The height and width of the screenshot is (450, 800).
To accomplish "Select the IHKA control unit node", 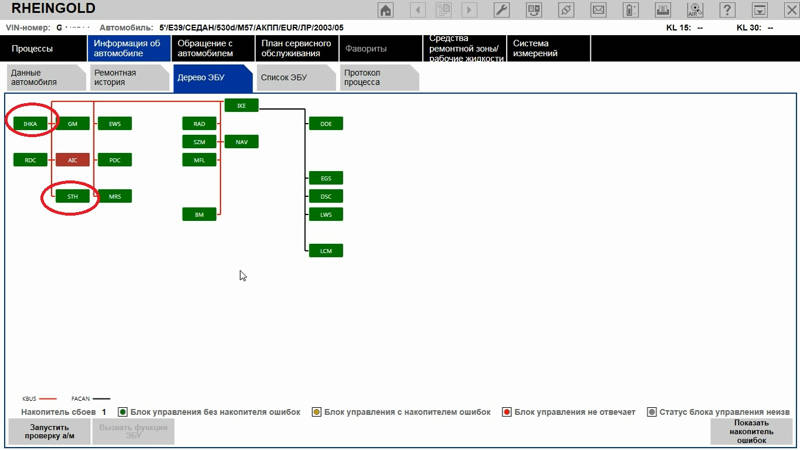I will point(30,124).
